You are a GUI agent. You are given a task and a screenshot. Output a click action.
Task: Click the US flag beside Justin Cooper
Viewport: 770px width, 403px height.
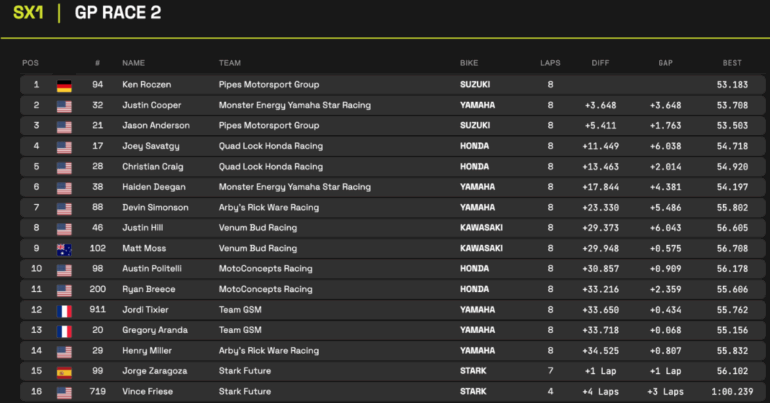(x=64, y=106)
